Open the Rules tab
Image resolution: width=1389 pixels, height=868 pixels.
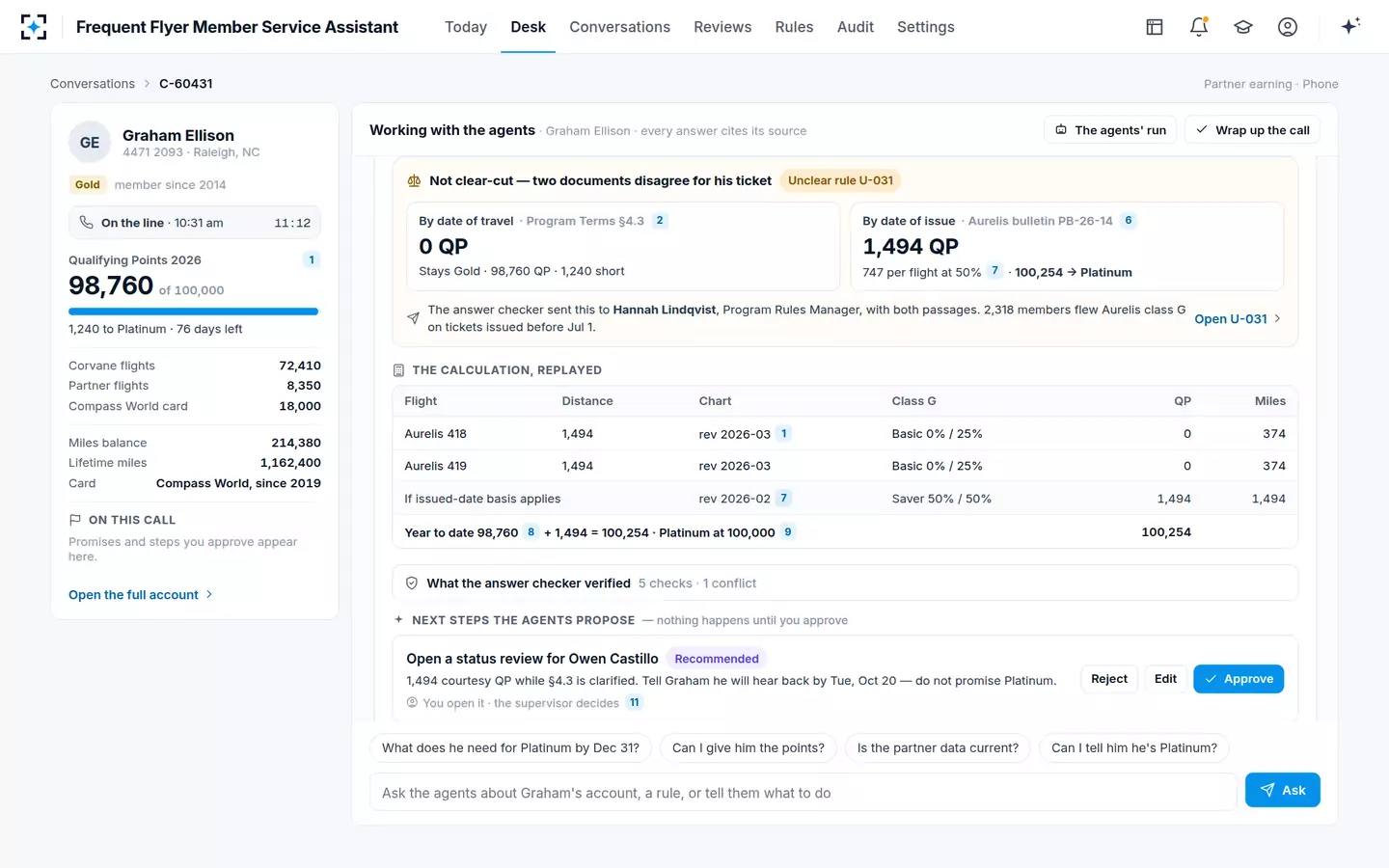(794, 27)
